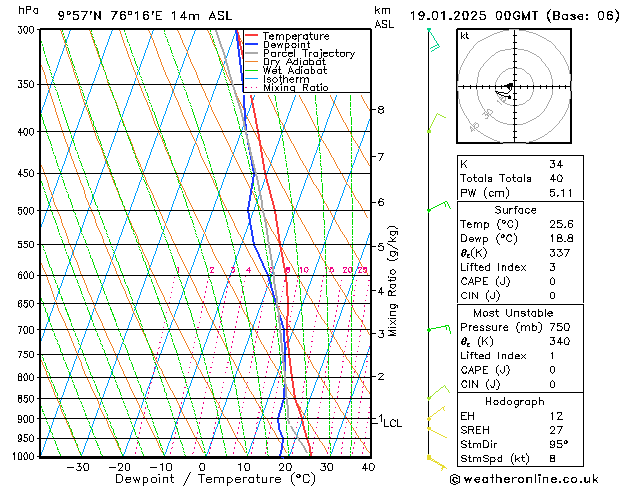Click the -30 temperature axis label
629x486 pixels.
pyautogui.click(x=78, y=467)
